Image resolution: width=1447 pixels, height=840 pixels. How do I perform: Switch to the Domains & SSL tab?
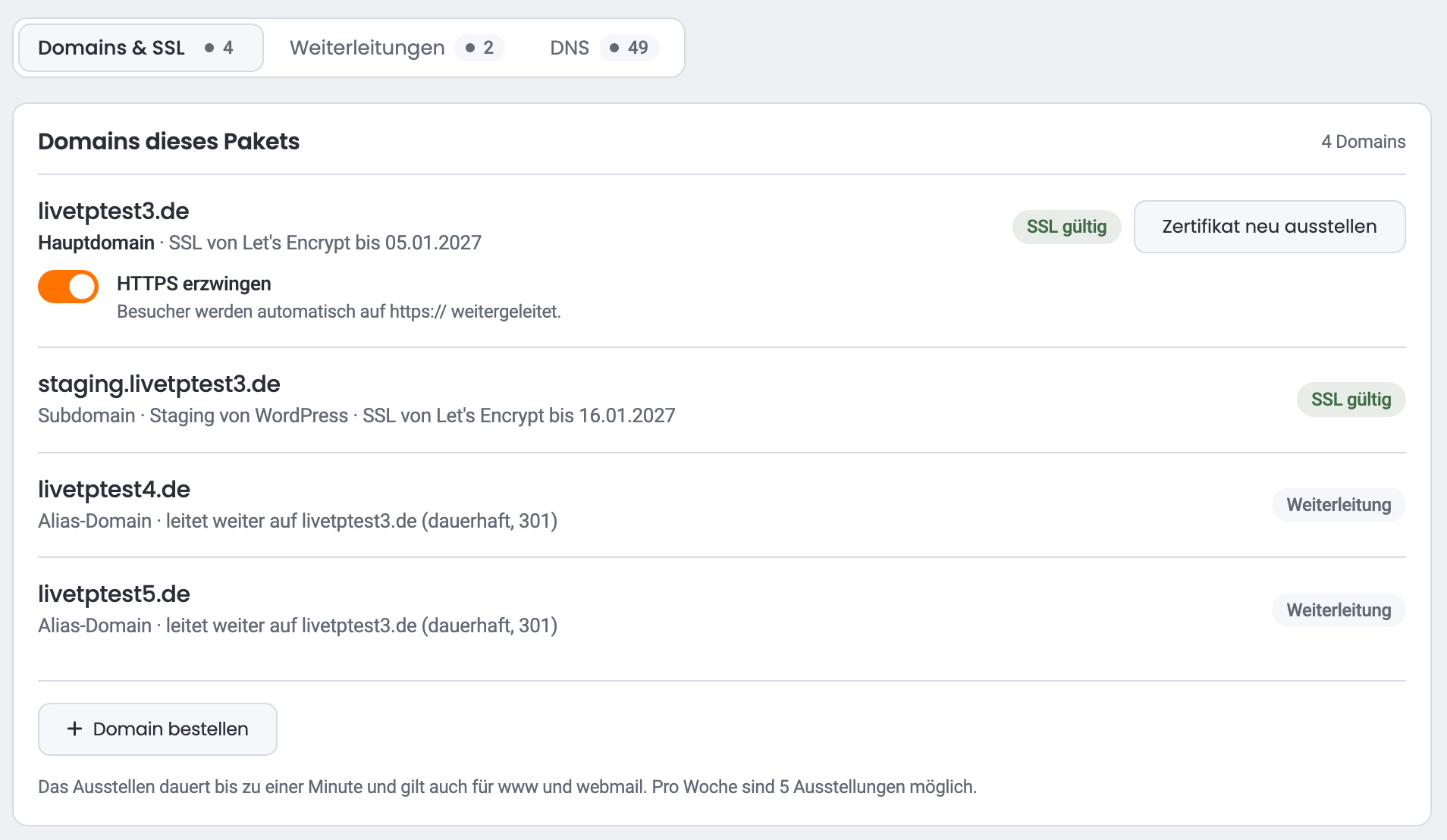141,48
